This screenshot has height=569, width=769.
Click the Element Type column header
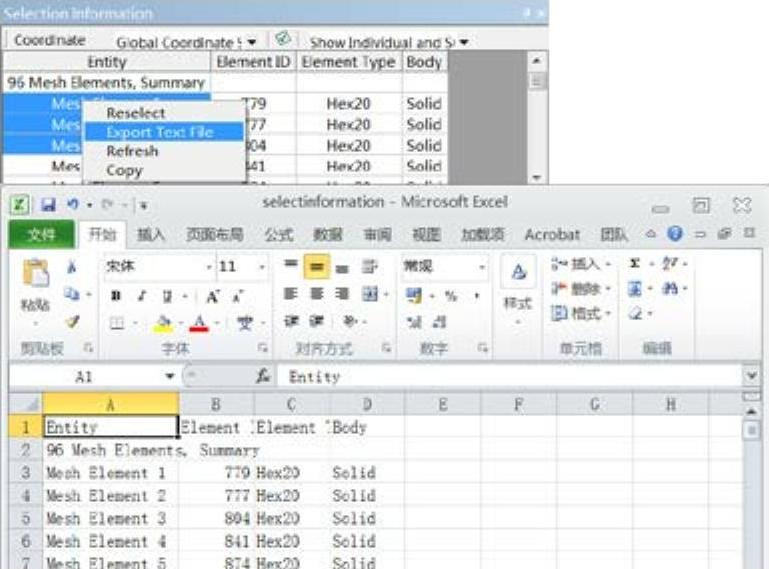tap(349, 62)
